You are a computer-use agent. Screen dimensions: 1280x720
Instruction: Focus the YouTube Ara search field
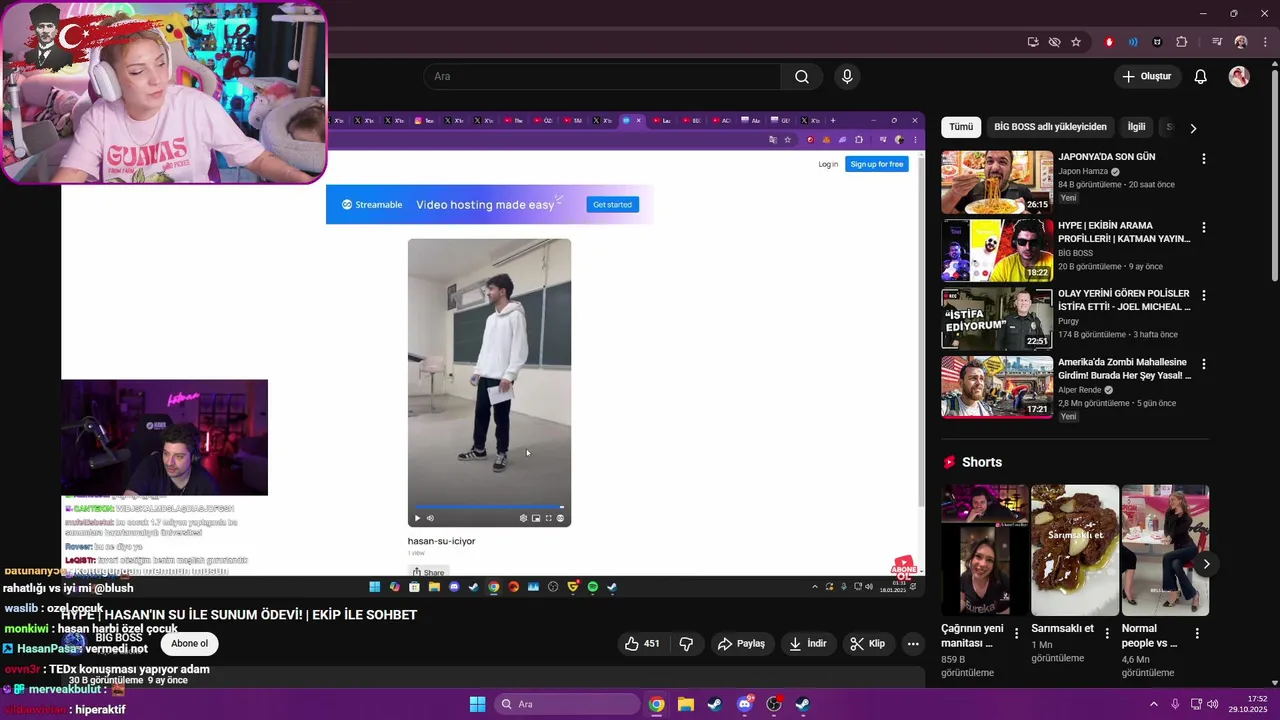coord(604,77)
